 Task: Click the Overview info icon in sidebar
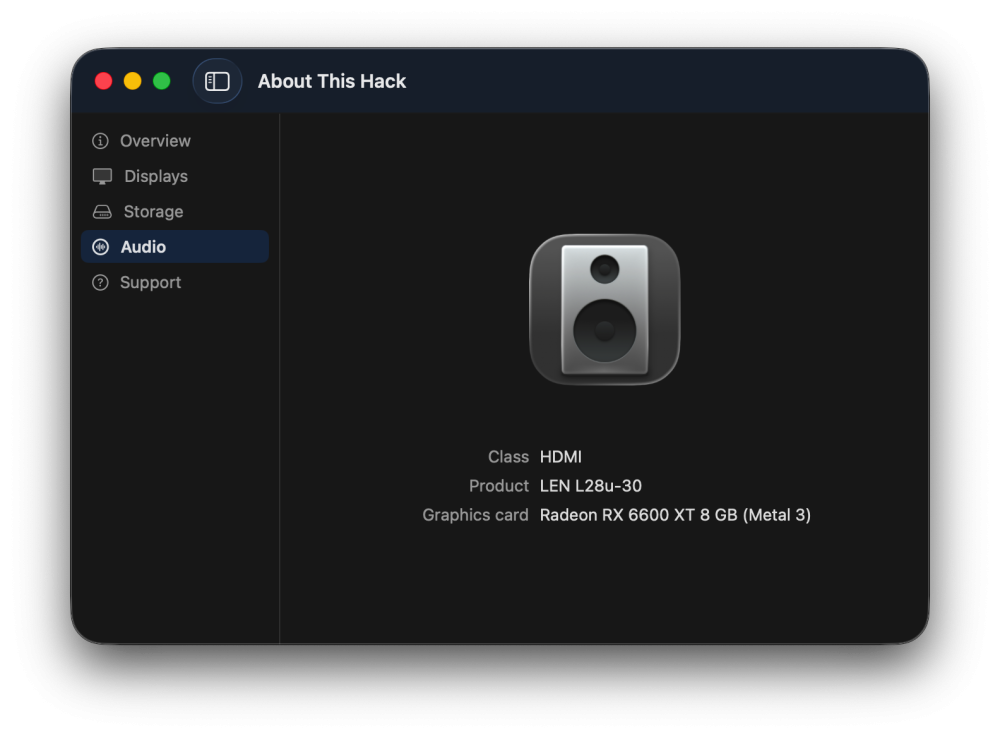tap(100, 141)
